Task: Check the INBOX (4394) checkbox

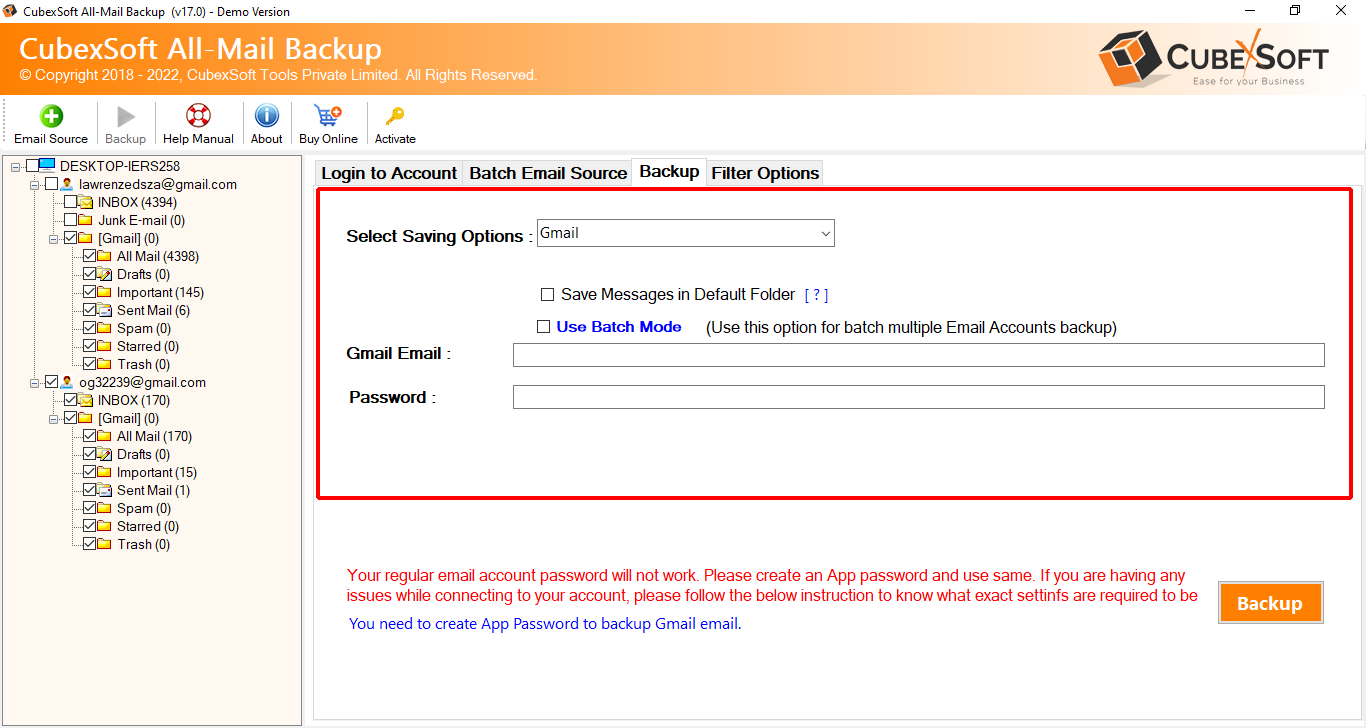Action: point(71,202)
